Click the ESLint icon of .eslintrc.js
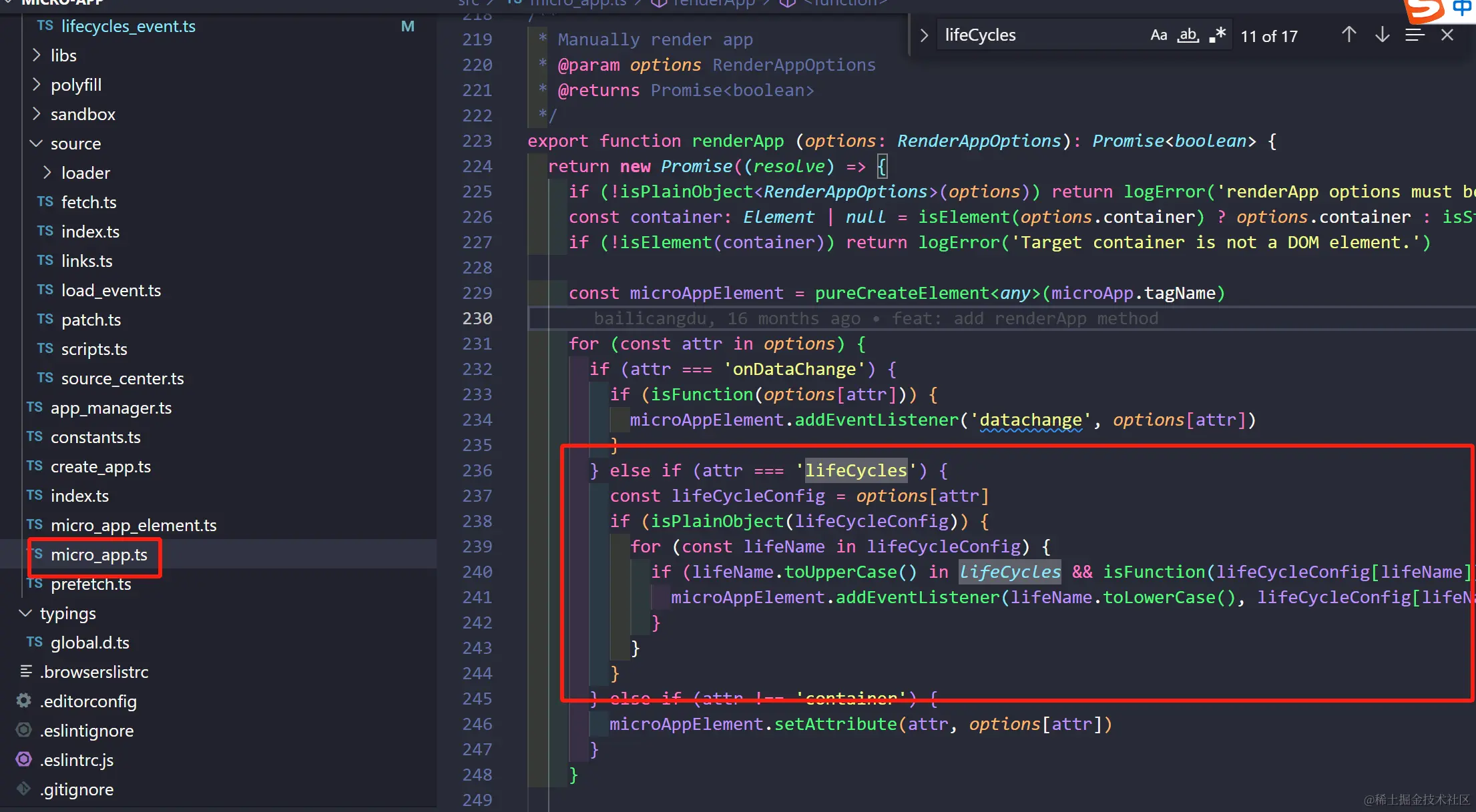Screen dimensions: 1476x812 (x=24, y=759)
